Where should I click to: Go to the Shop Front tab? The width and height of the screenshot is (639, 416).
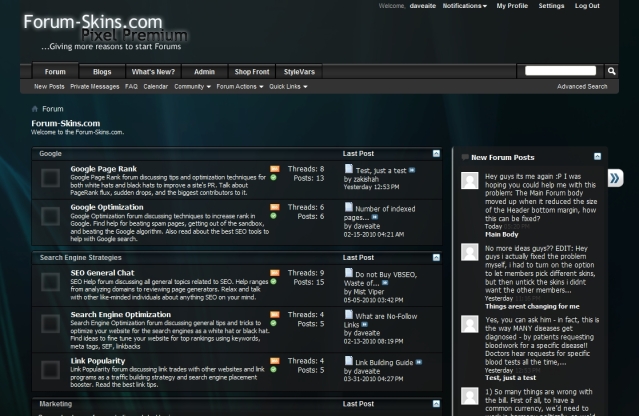tap(252, 72)
